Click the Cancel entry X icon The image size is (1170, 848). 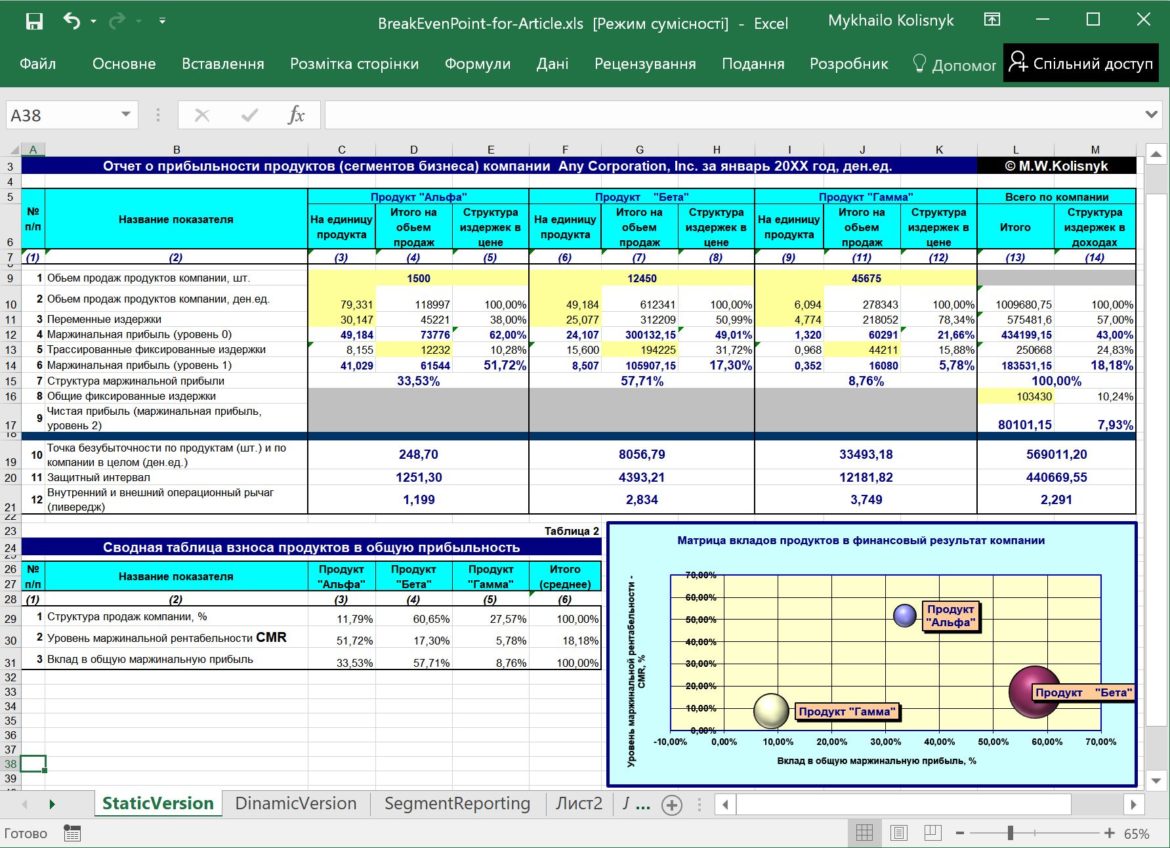[201, 116]
